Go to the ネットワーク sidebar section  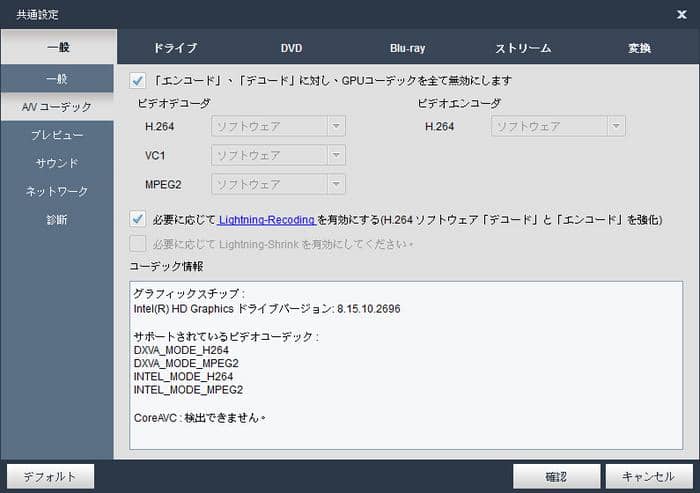point(57,191)
